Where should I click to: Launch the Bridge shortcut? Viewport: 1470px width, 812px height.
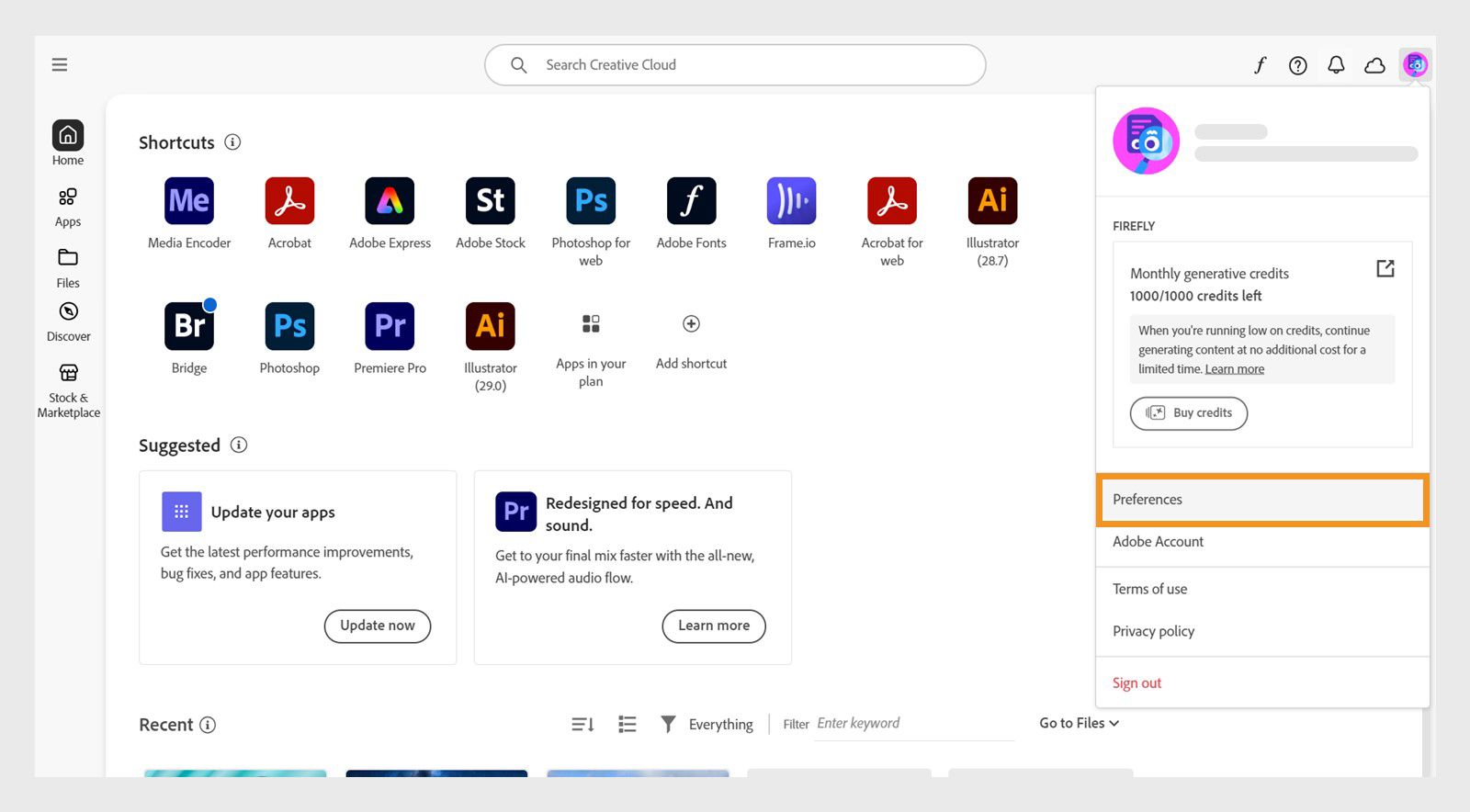click(189, 326)
